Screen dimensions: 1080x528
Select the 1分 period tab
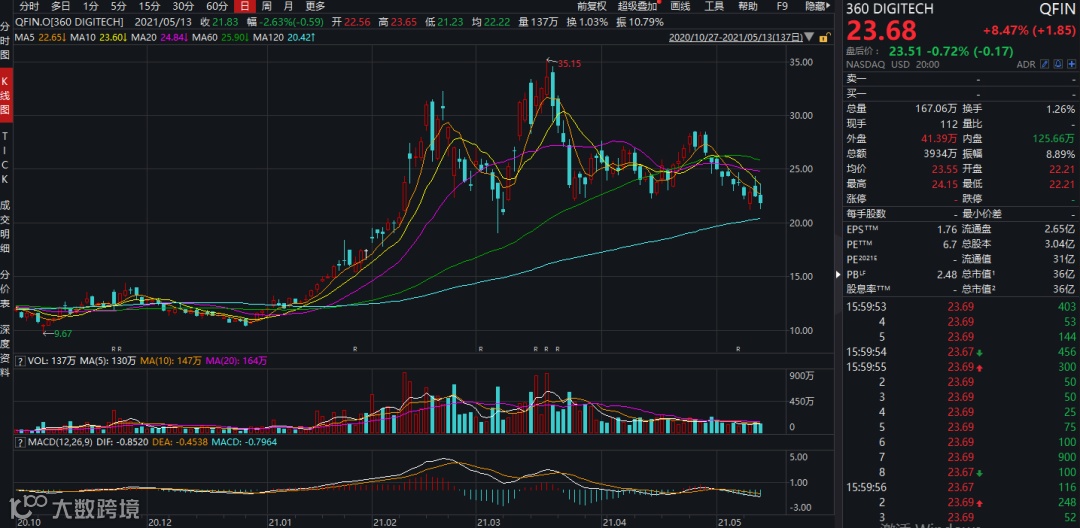[x=90, y=7]
